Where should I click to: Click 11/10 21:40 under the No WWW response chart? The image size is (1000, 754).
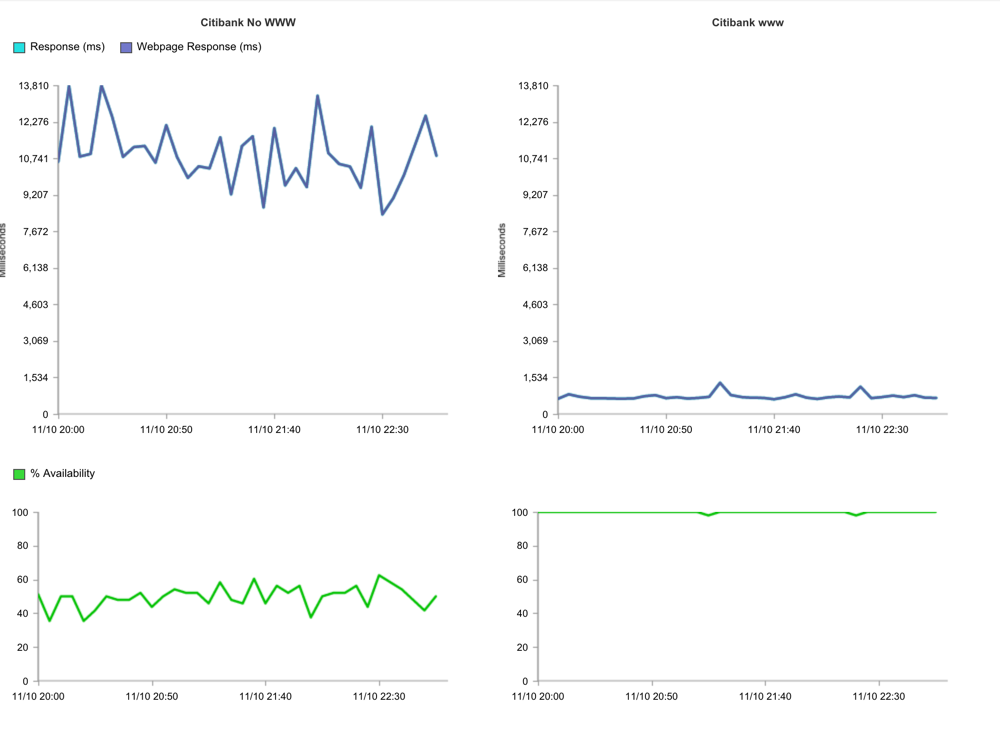274,430
